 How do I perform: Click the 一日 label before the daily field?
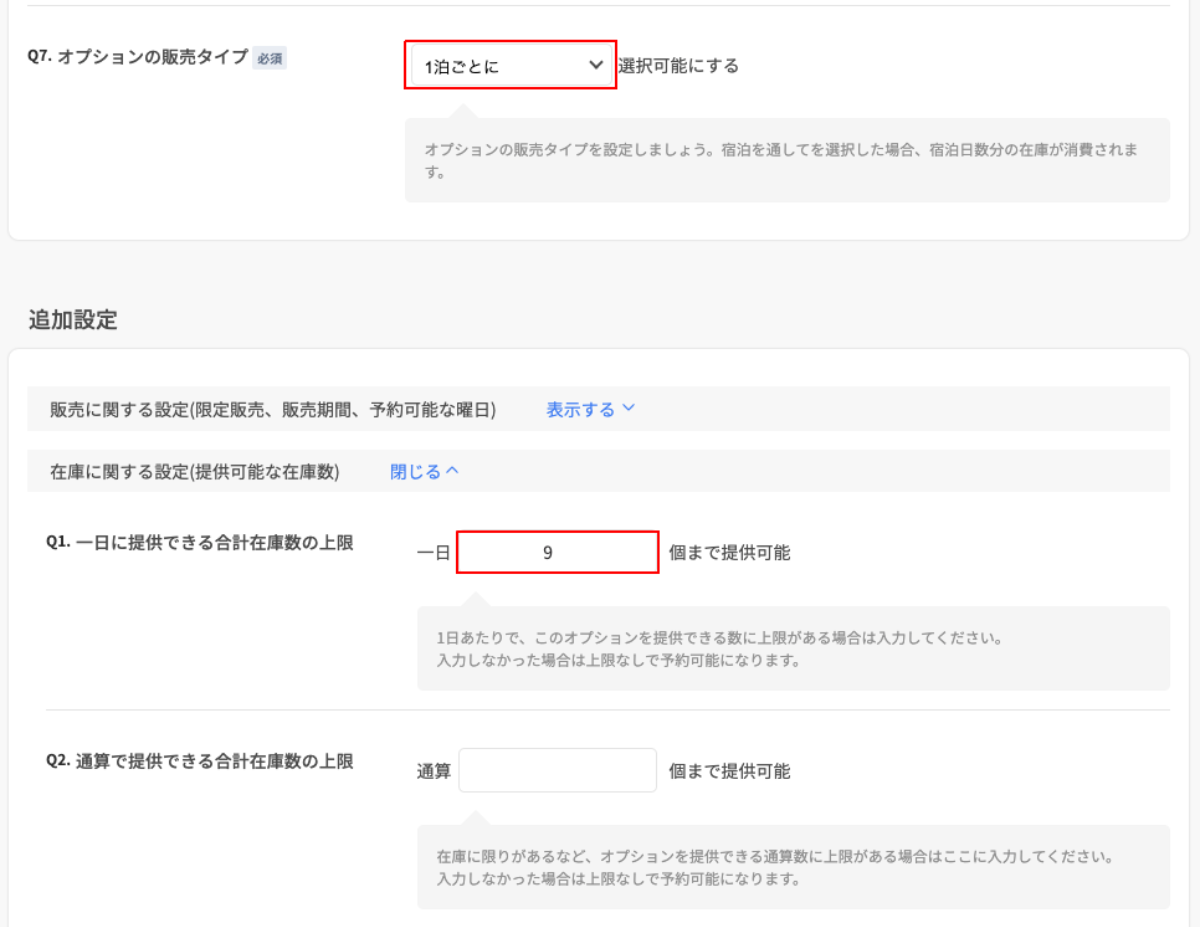click(x=434, y=553)
